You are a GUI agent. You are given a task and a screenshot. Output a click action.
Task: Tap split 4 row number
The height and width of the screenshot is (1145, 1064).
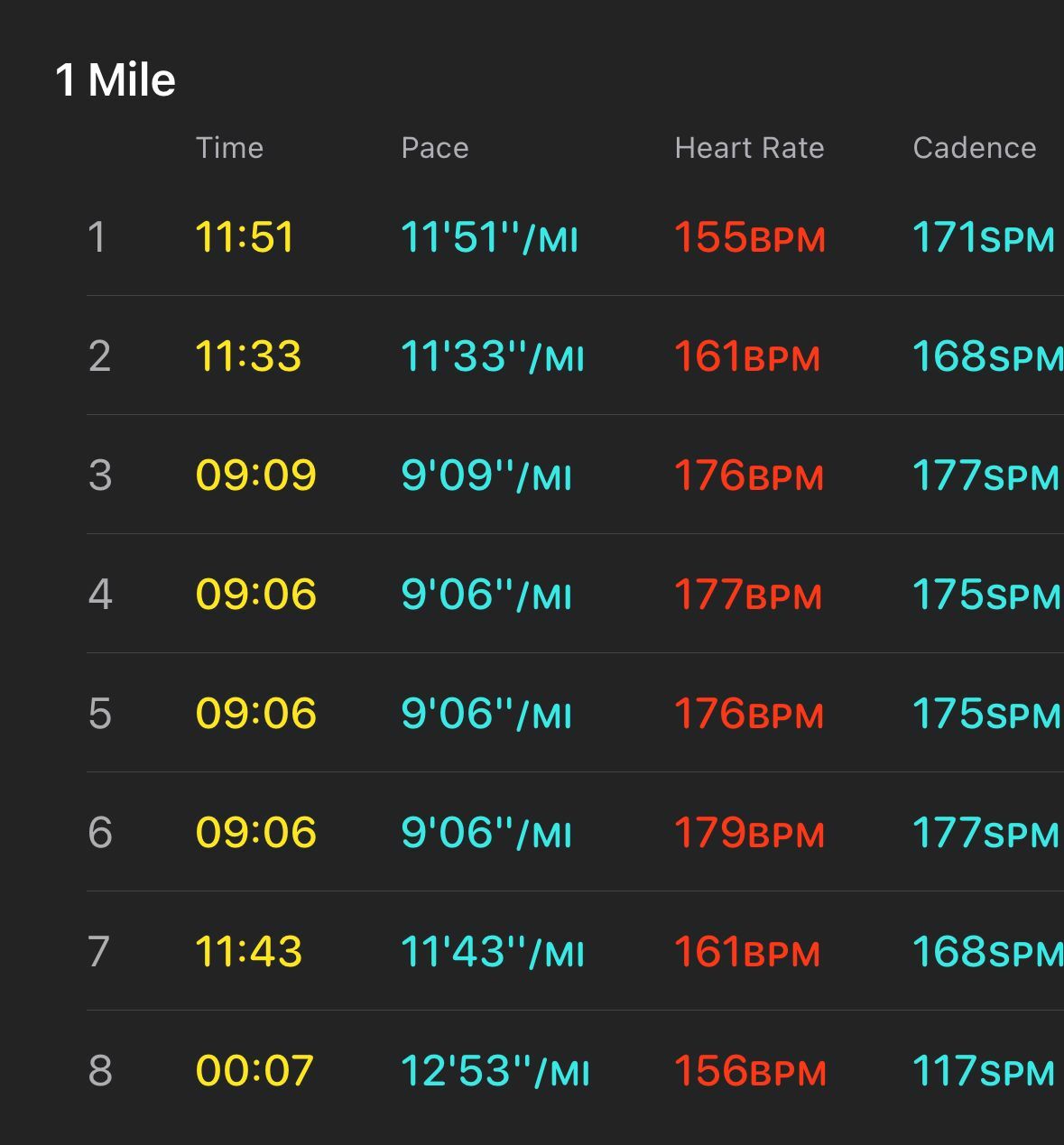click(100, 595)
